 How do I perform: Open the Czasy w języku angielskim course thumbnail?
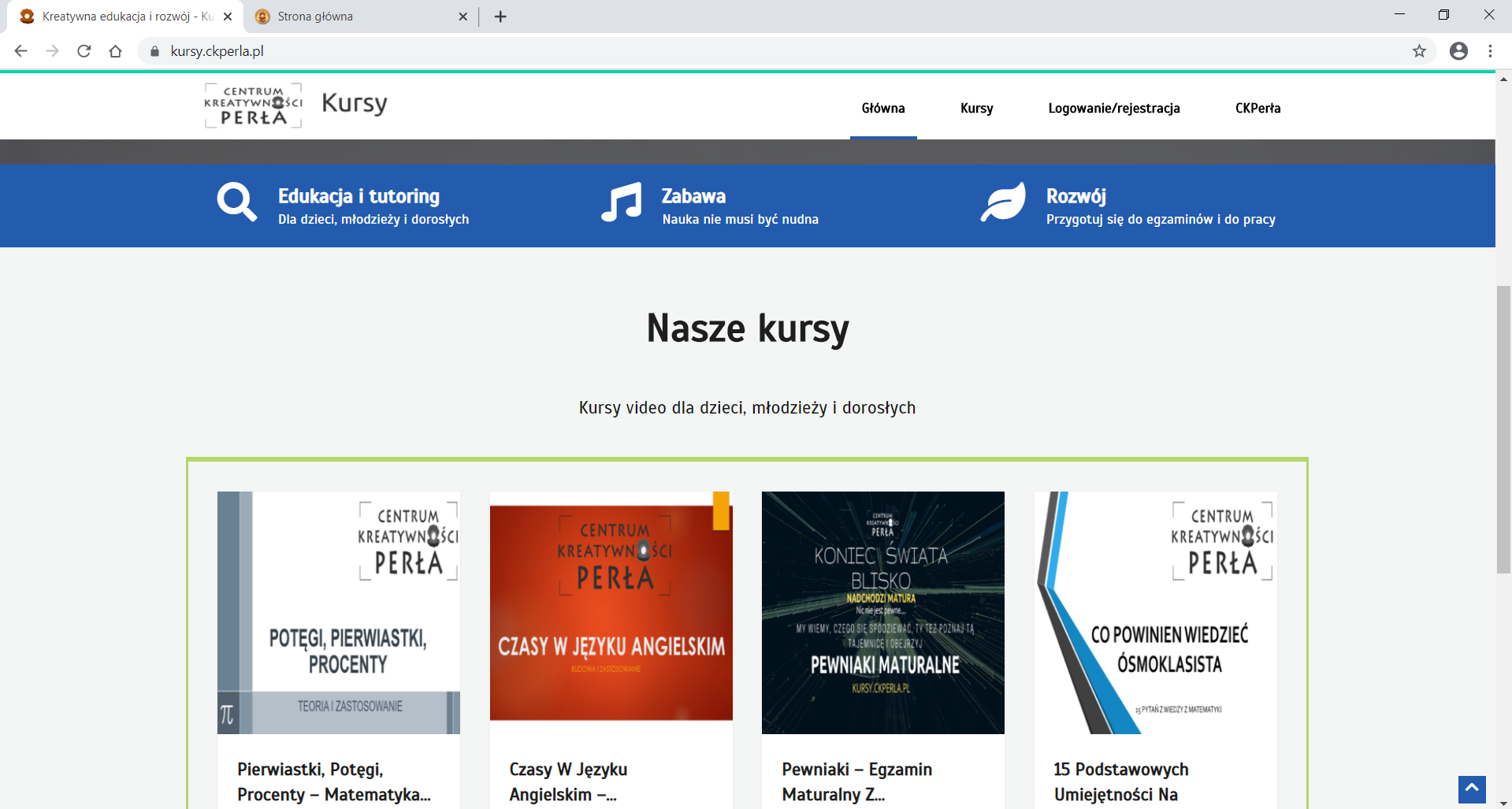(611, 612)
